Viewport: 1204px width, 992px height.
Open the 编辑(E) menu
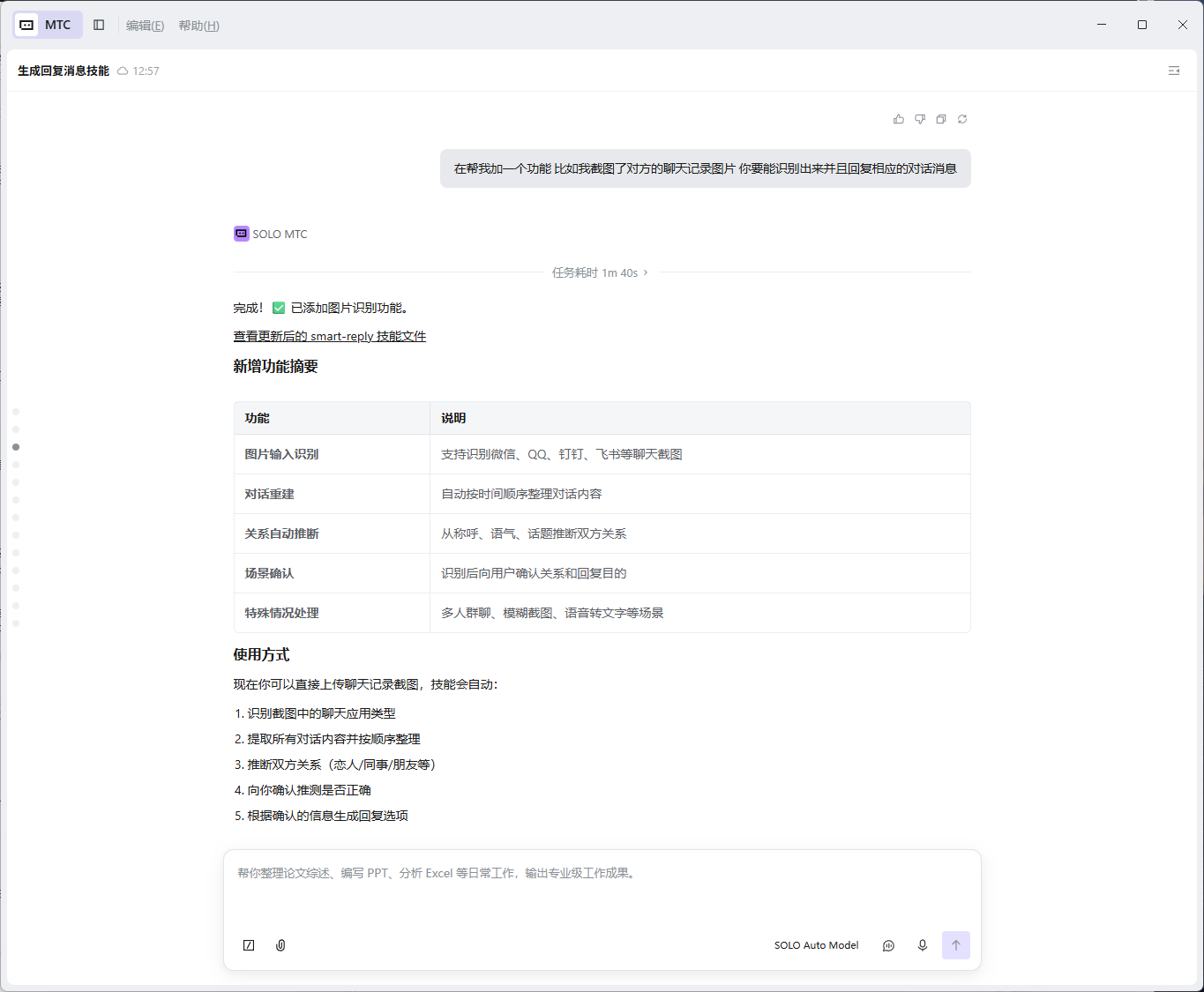[x=145, y=26]
